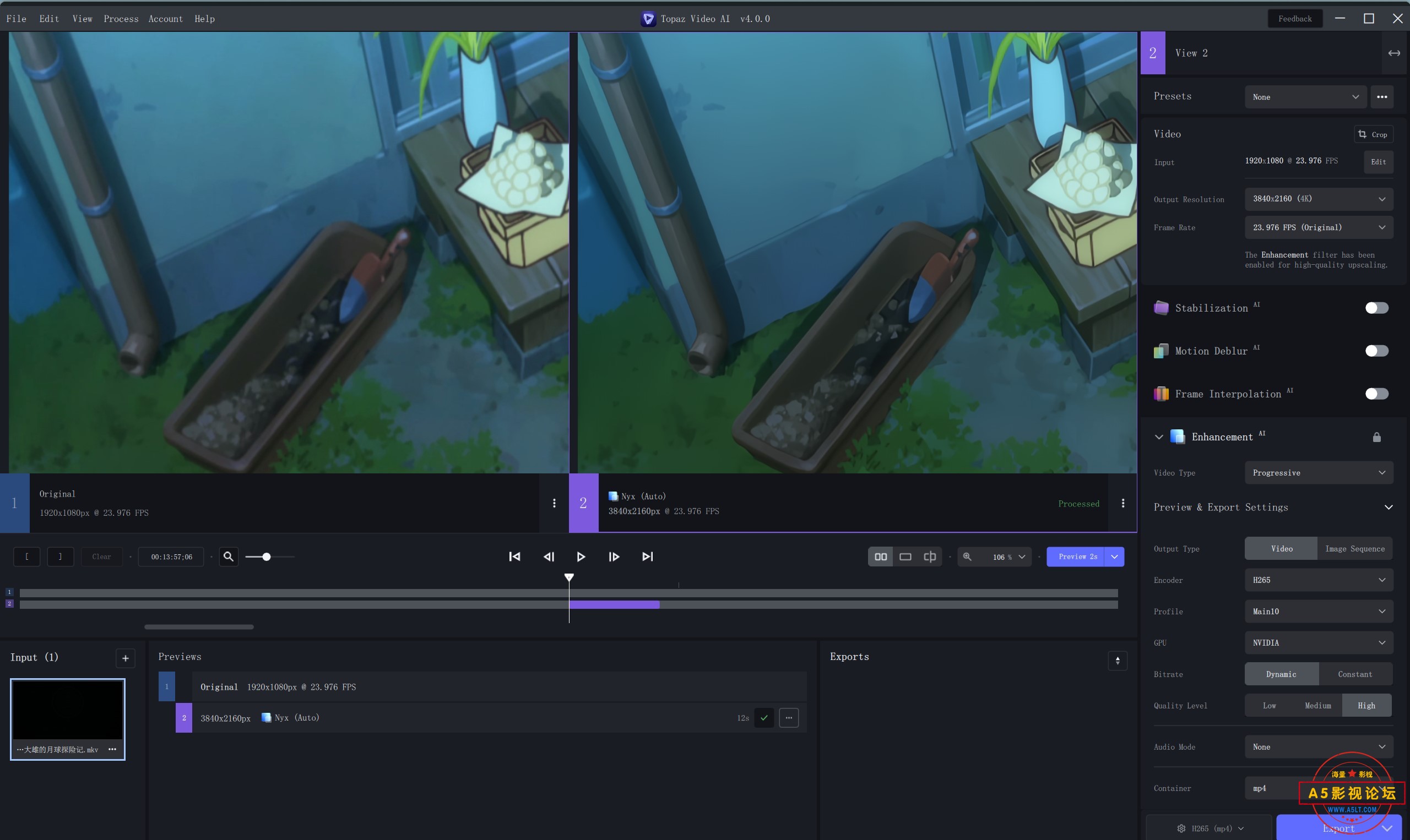Viewport: 1410px width, 840px height.
Task: Jump to the last frame
Action: 647,557
